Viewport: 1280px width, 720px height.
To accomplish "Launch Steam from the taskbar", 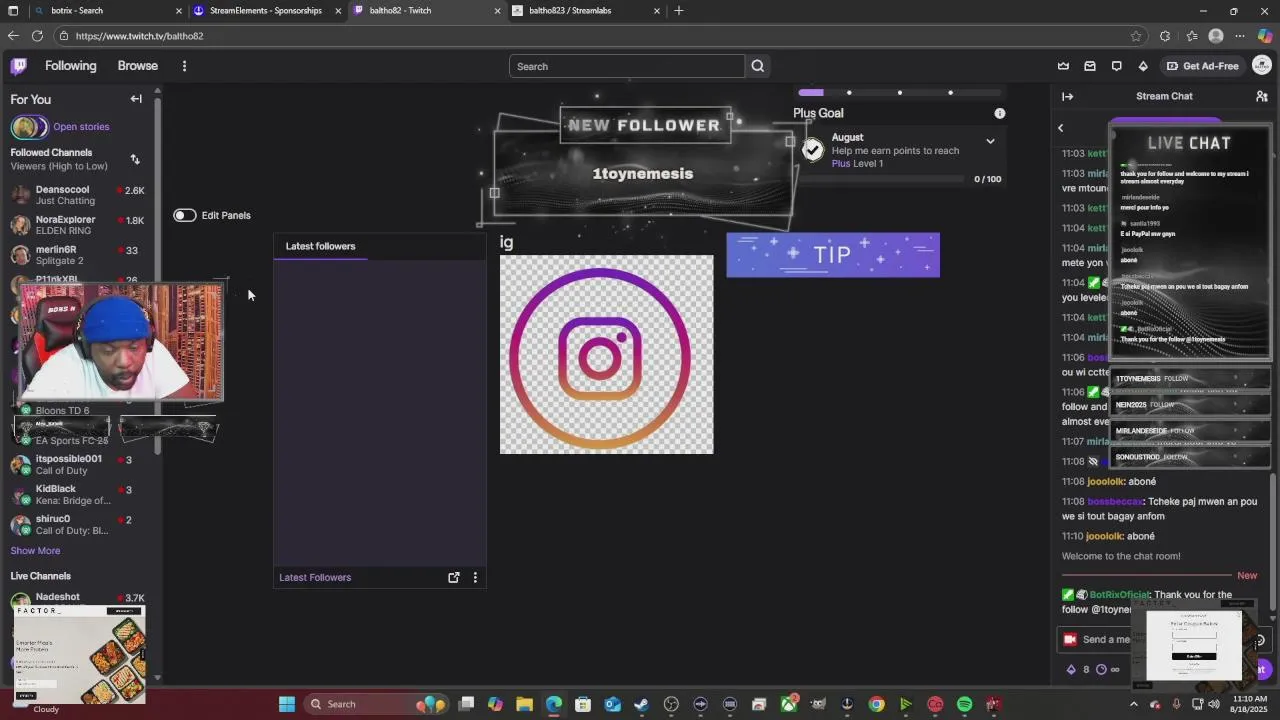I will [x=641, y=704].
